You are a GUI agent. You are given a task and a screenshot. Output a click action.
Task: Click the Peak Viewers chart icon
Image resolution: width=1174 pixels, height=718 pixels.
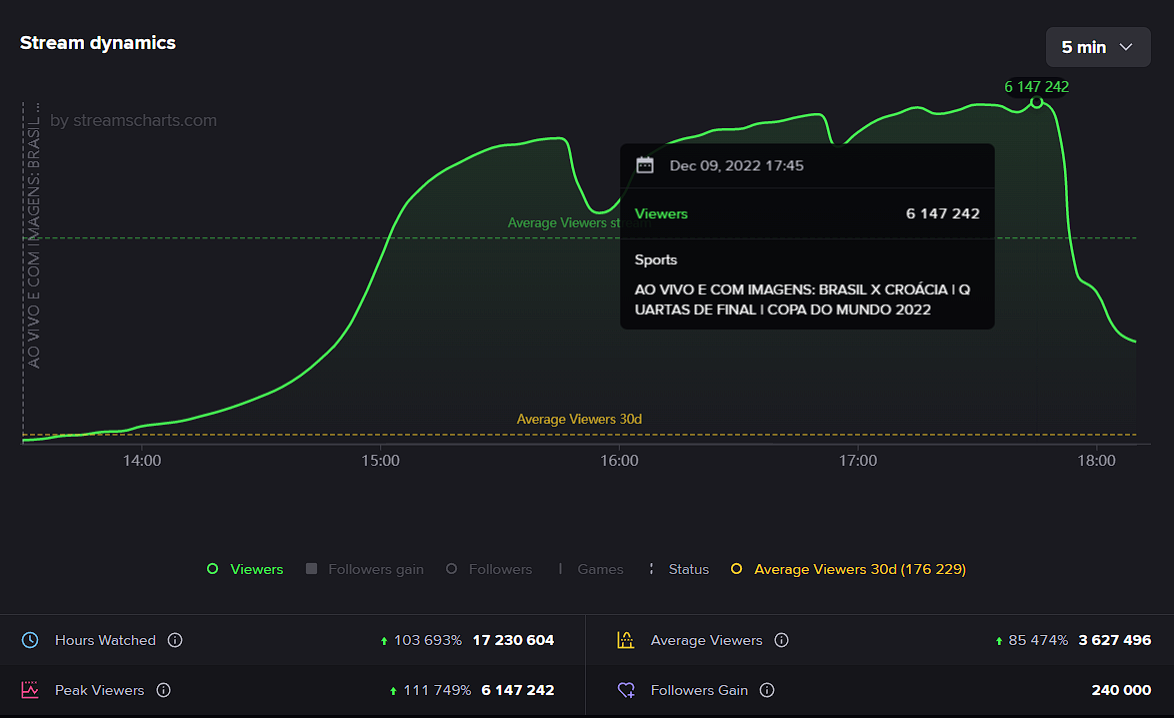31,690
